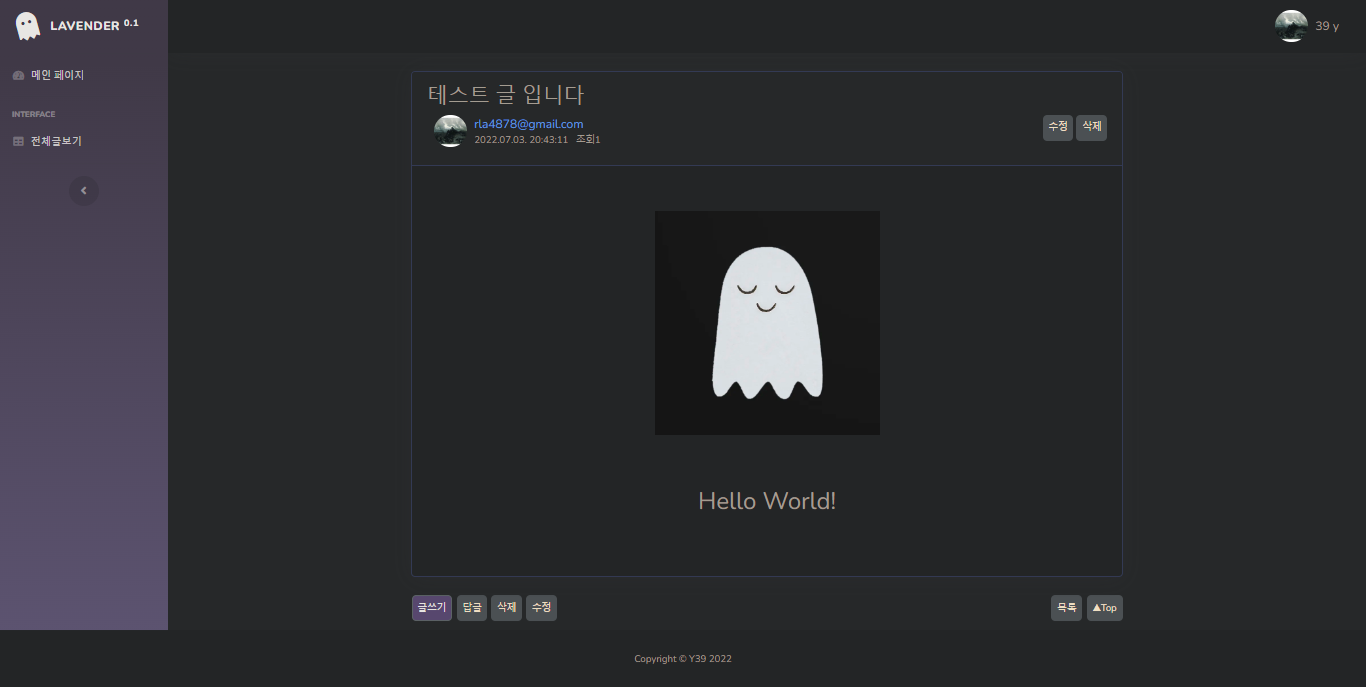1366x687 pixels.
Task: Click the dashboard icon beside 메인 페이지
Action: pyautogui.click(x=18, y=75)
